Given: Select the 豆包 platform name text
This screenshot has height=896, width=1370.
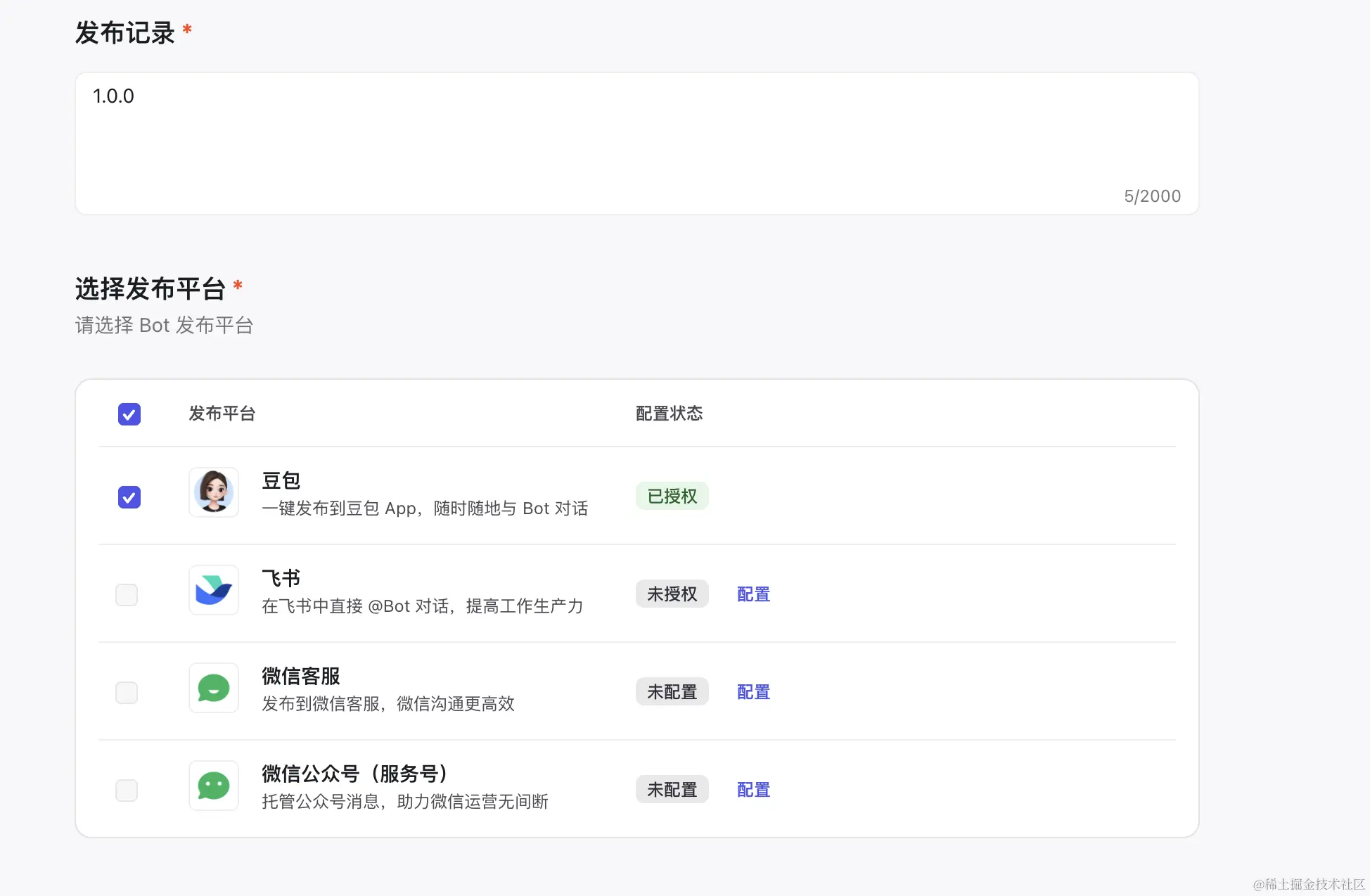Looking at the screenshot, I should [280, 480].
